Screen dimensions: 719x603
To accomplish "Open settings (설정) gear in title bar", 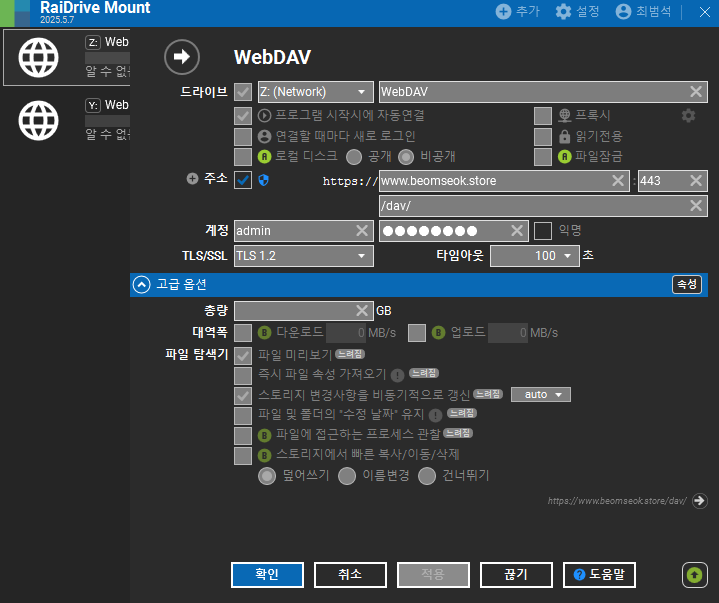I will (563, 11).
